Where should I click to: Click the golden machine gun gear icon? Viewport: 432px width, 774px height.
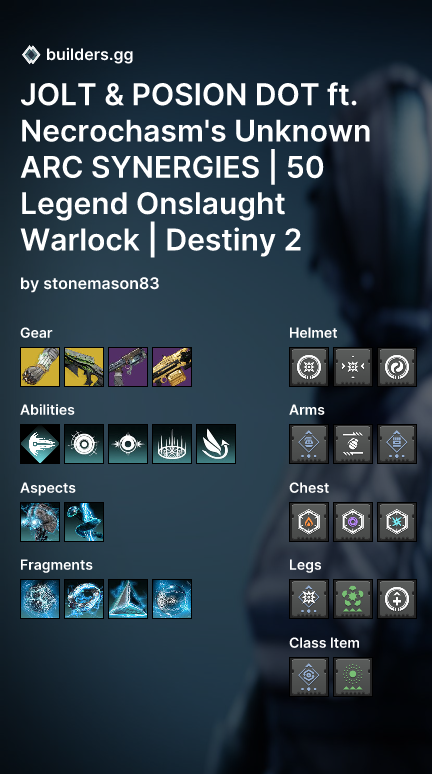click(x=172, y=367)
